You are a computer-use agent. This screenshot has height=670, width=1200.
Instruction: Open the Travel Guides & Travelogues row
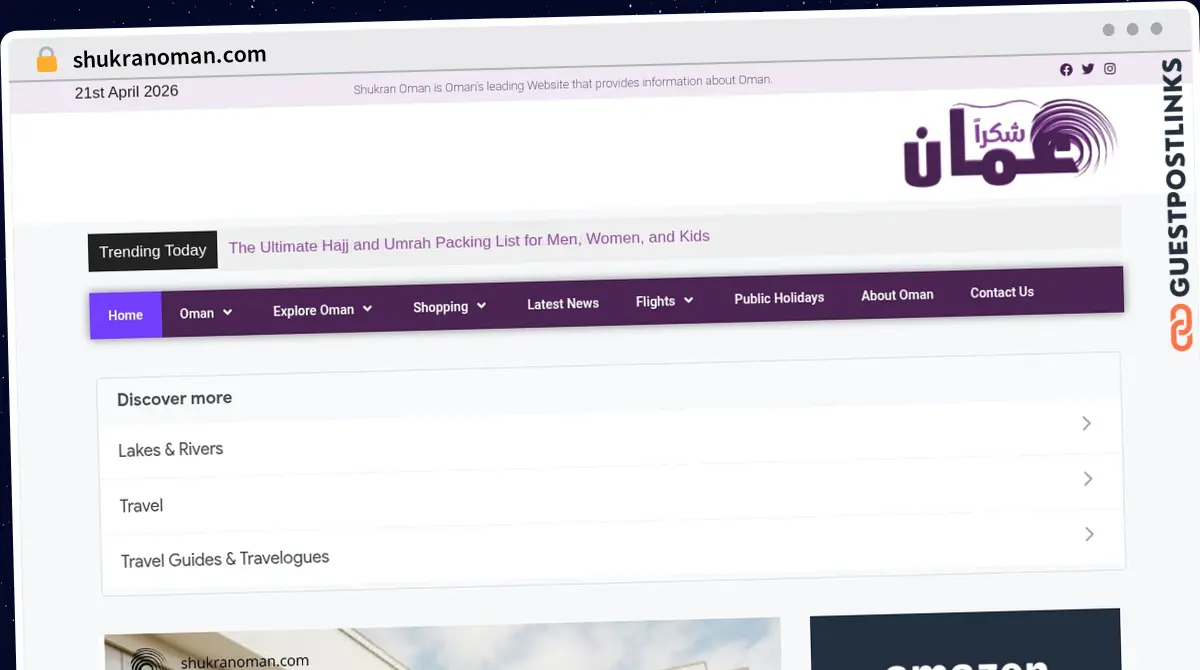pyautogui.click(x=225, y=559)
